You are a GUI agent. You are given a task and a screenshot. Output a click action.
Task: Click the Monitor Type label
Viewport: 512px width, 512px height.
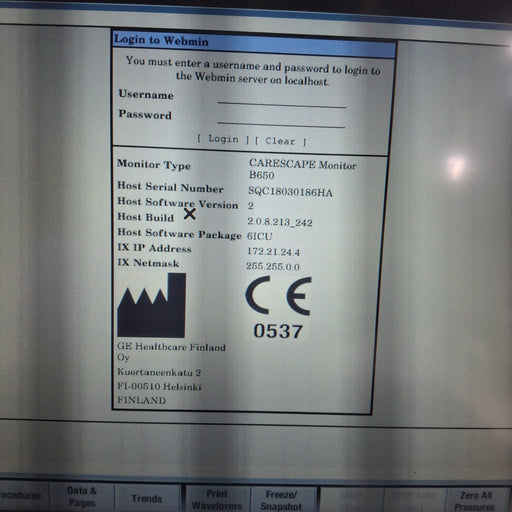(154, 165)
